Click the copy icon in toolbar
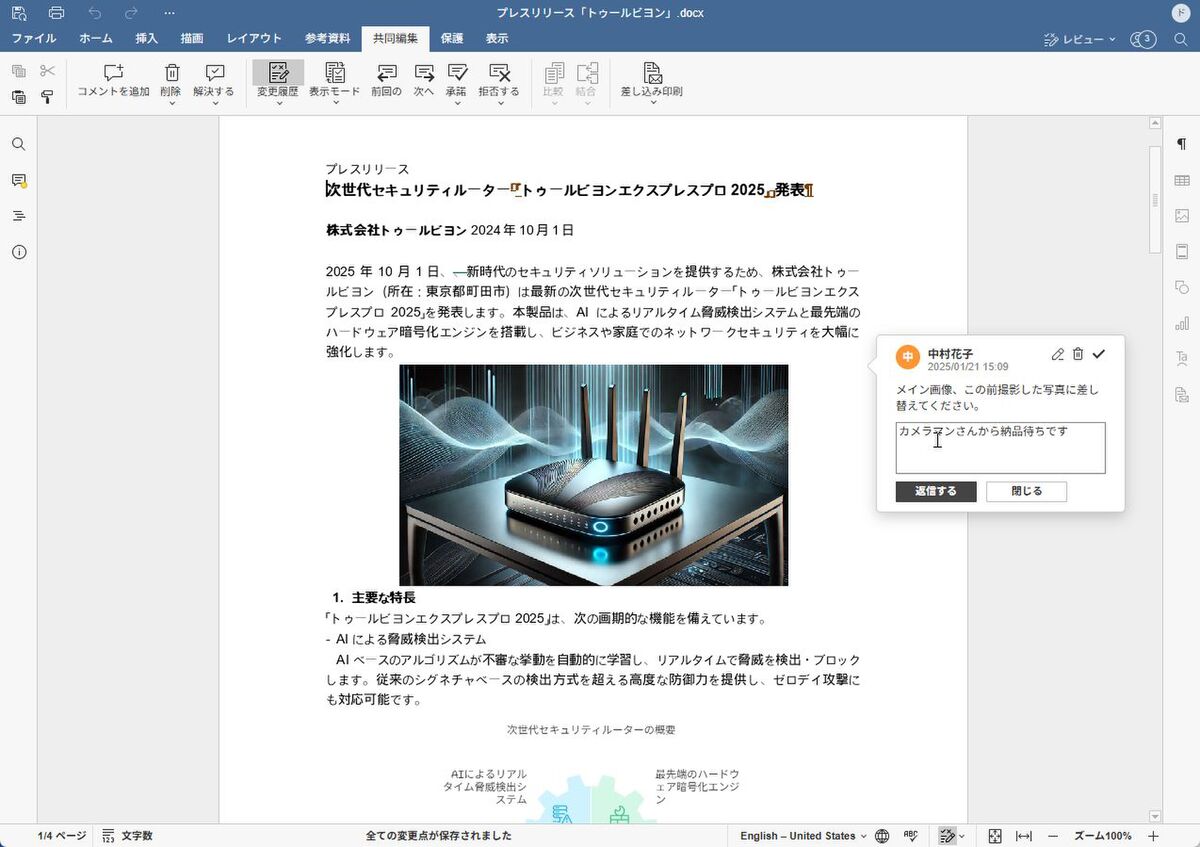This screenshot has height=847, width=1200. tap(19, 71)
